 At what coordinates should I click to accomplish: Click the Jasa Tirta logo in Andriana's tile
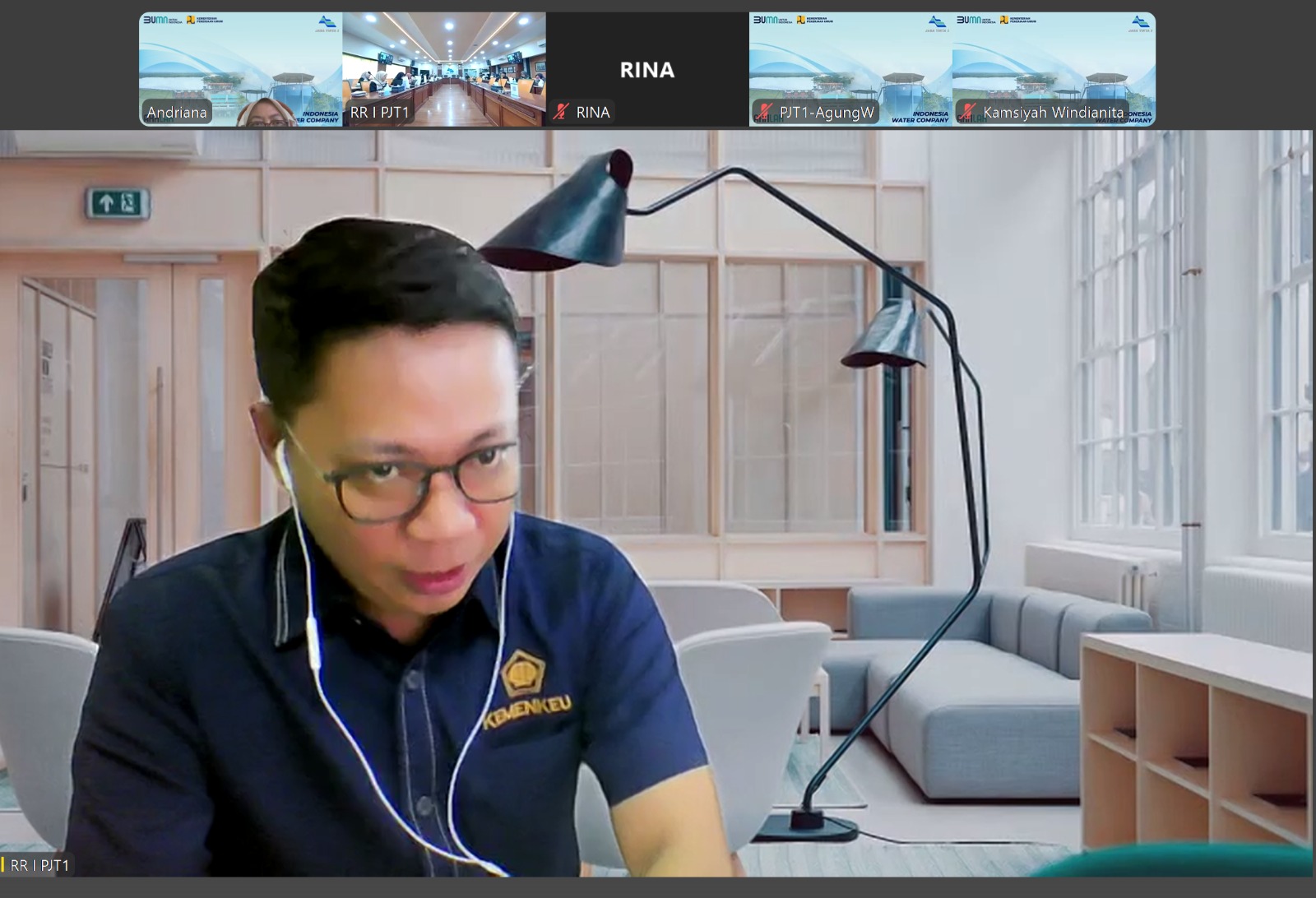(x=327, y=23)
